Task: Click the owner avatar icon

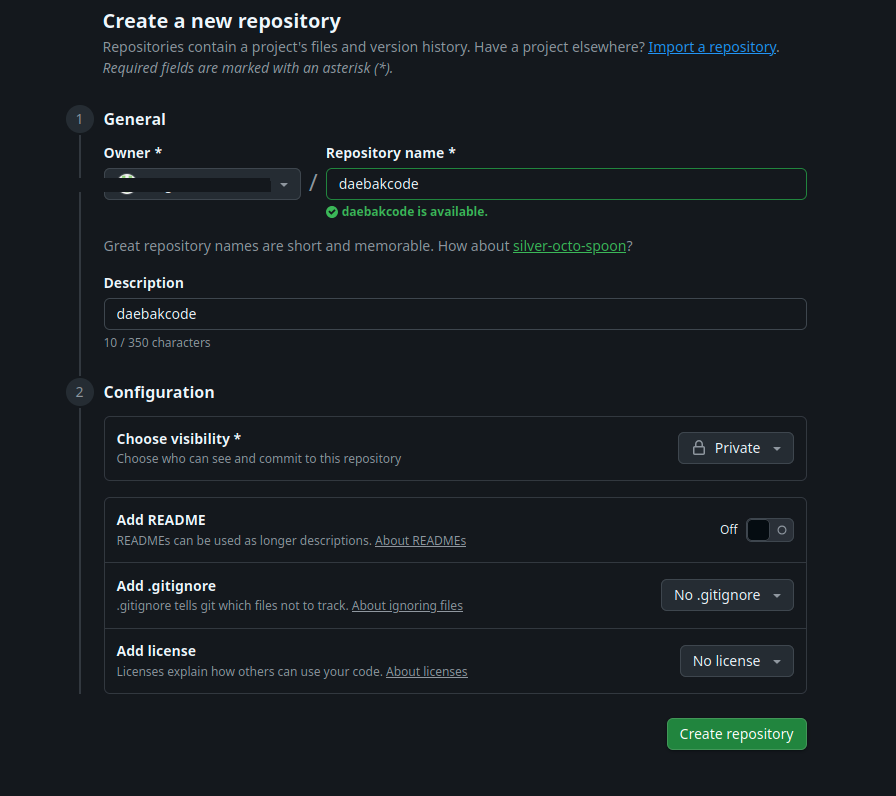Action: (126, 184)
